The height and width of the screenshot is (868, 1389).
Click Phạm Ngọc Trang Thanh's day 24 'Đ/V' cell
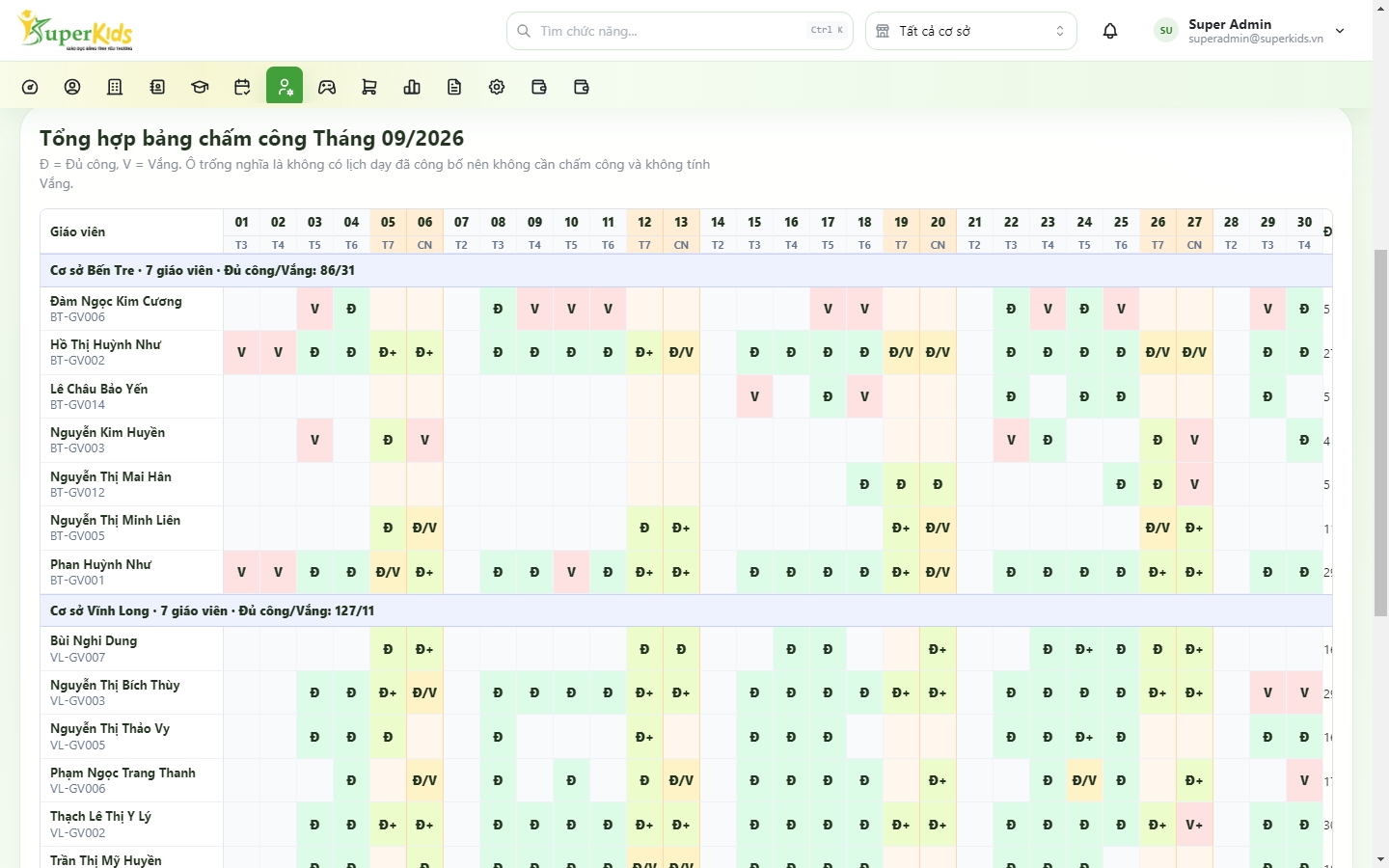point(1084,780)
